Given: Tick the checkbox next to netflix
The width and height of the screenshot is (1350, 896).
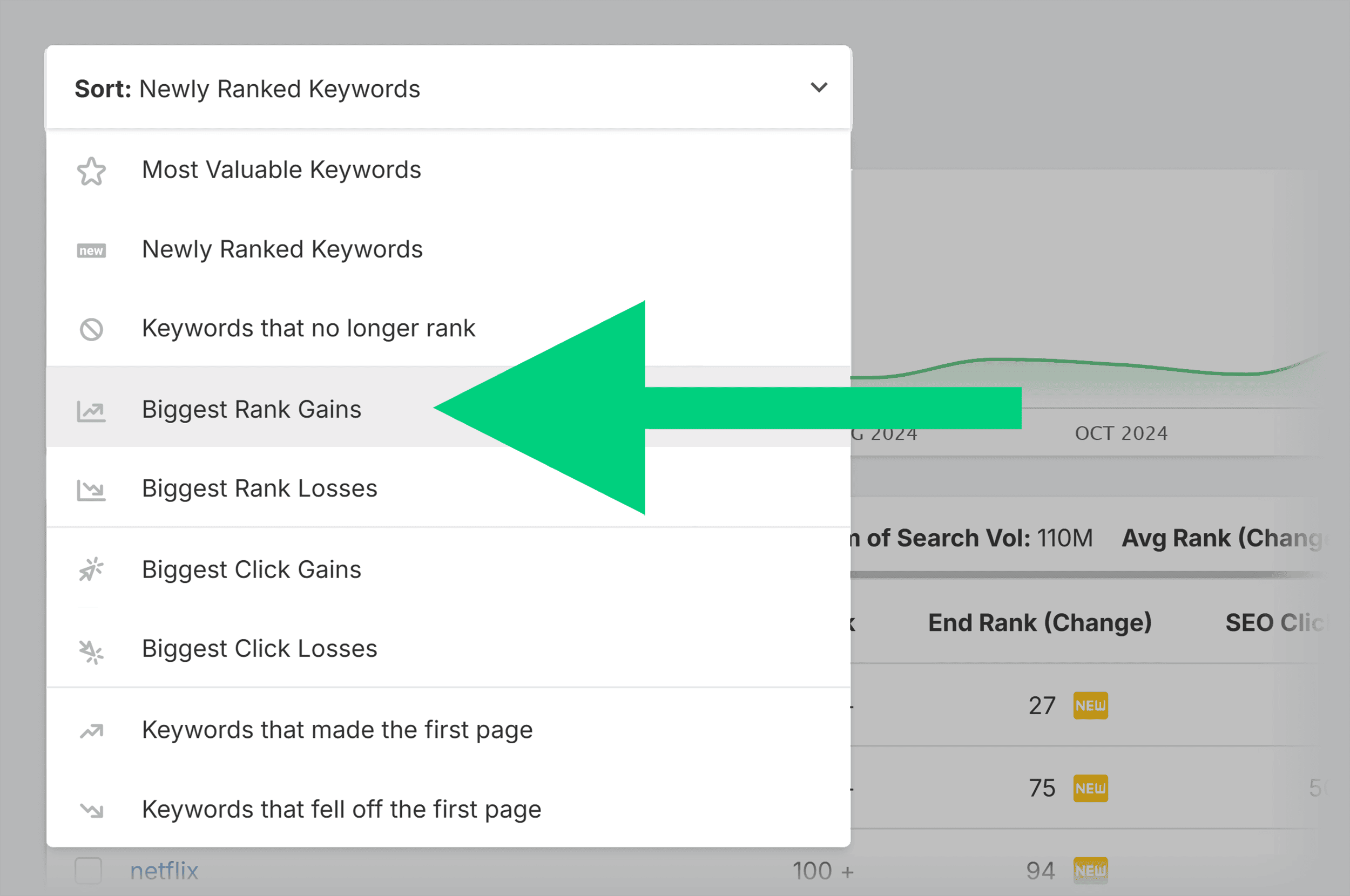Looking at the screenshot, I should click(x=89, y=870).
